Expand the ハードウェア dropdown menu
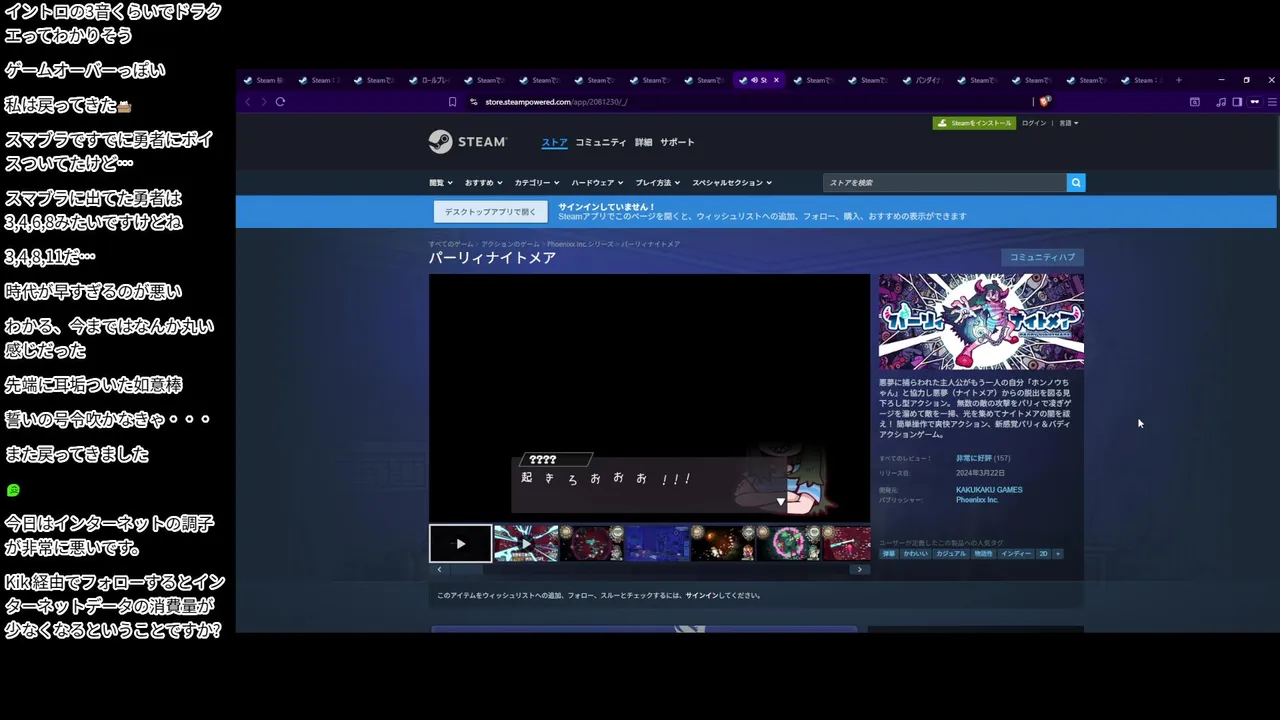1280x720 pixels. point(597,183)
